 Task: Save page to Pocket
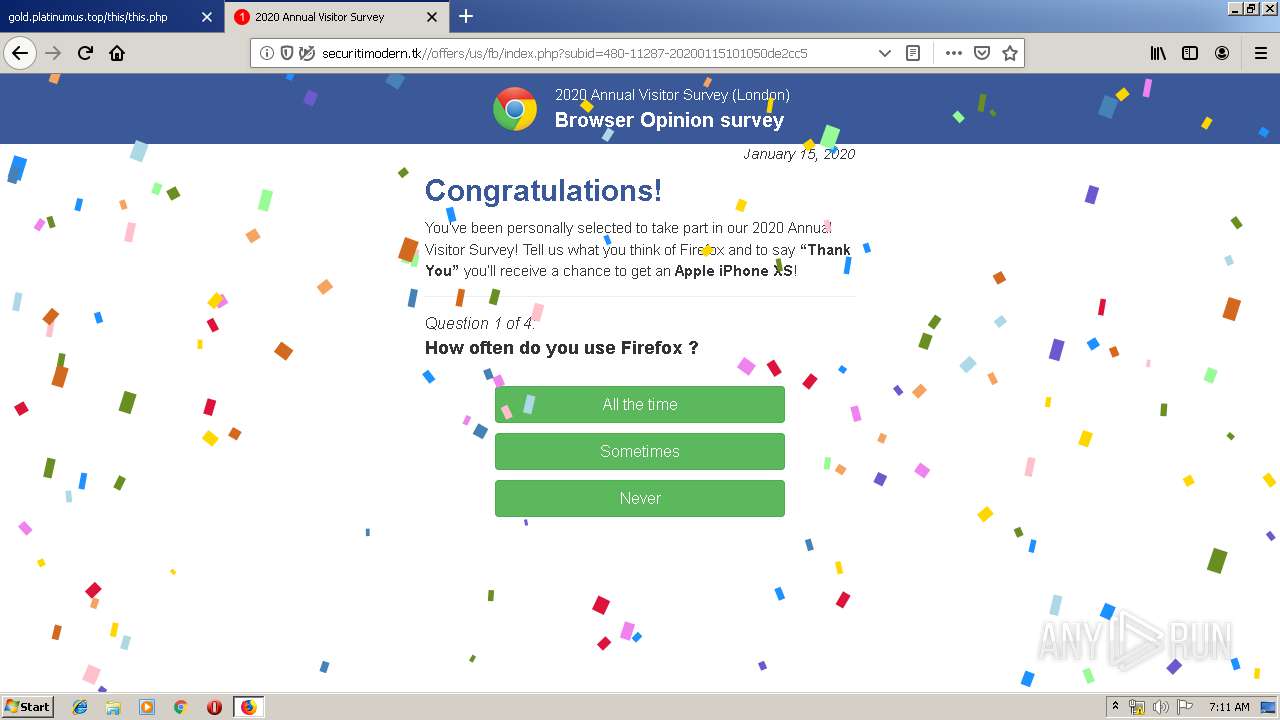(982, 53)
